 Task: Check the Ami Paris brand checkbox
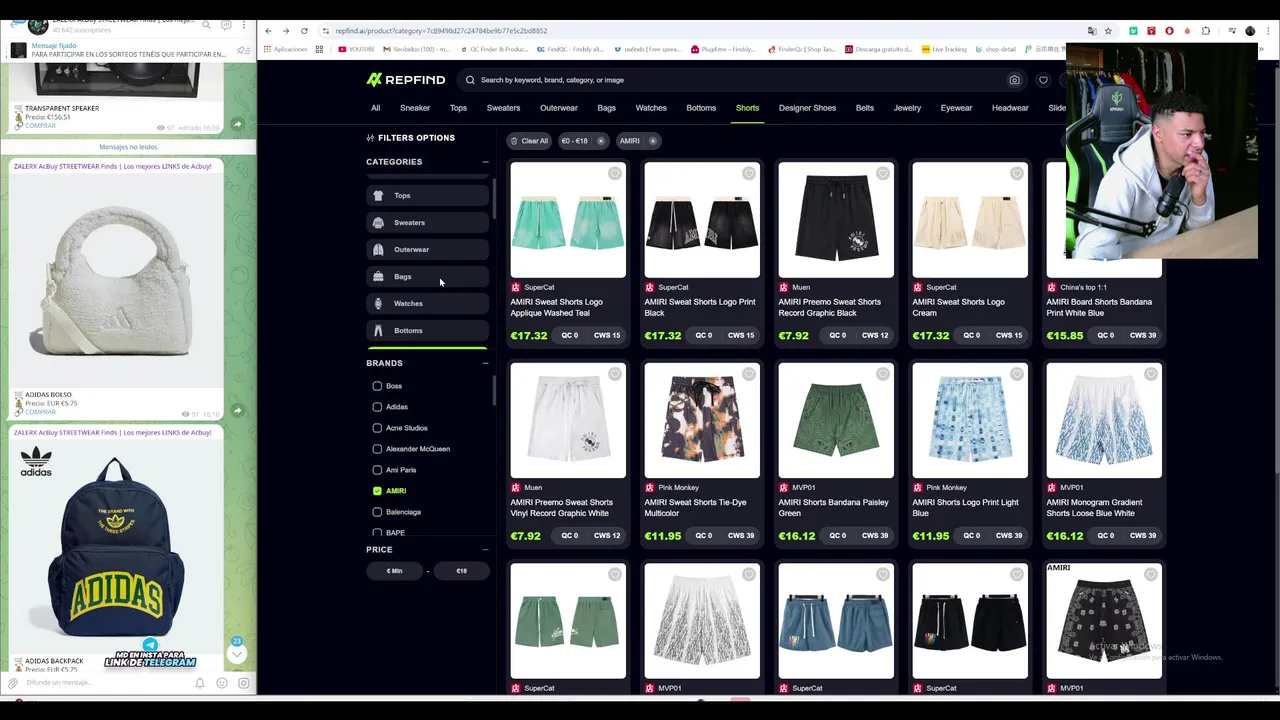(x=377, y=470)
